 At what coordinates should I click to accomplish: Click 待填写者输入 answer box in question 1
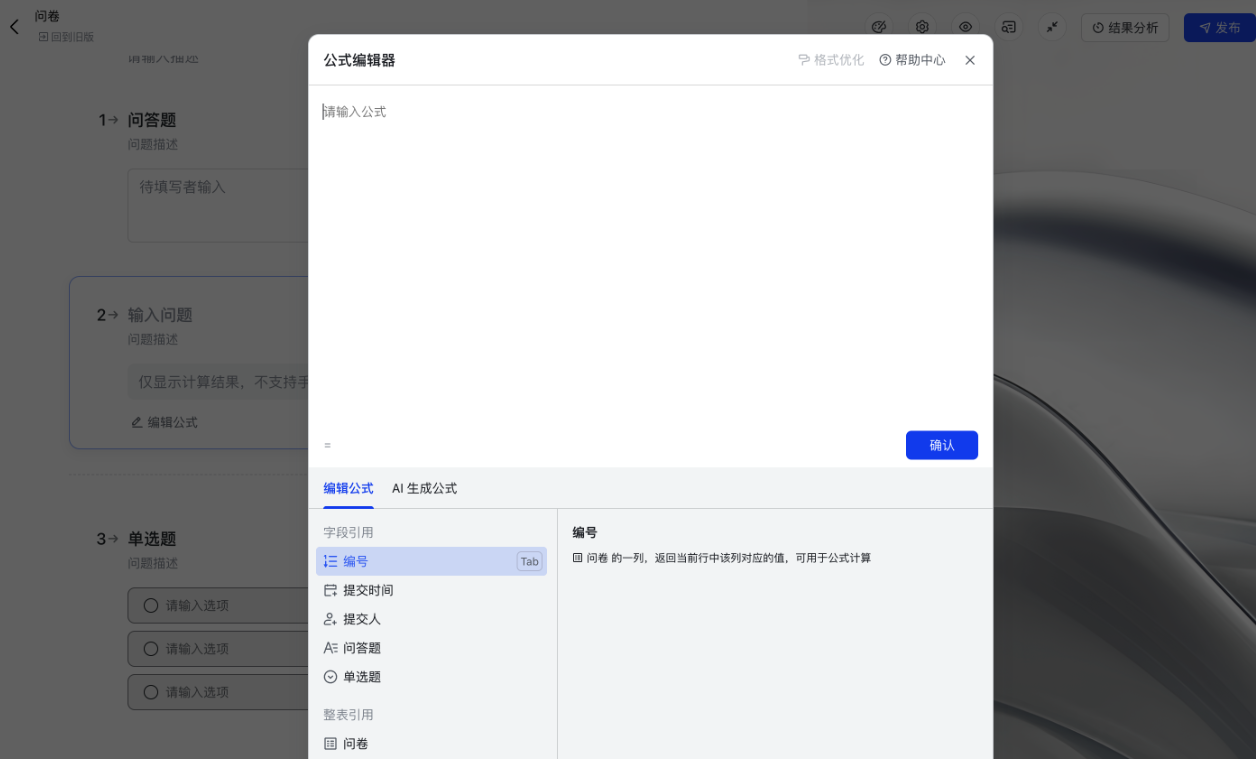(x=218, y=205)
